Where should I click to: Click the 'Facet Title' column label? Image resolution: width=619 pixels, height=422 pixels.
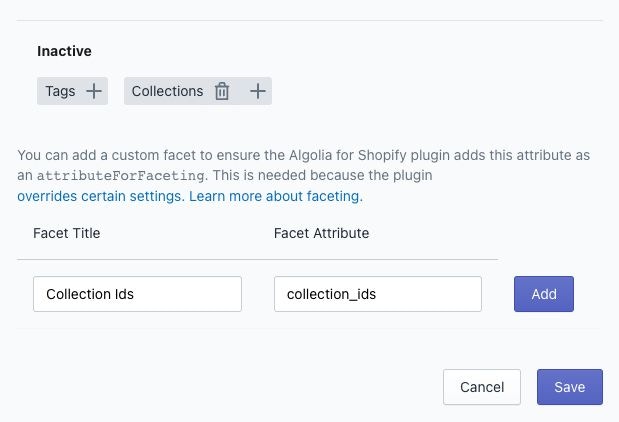[x=66, y=233]
